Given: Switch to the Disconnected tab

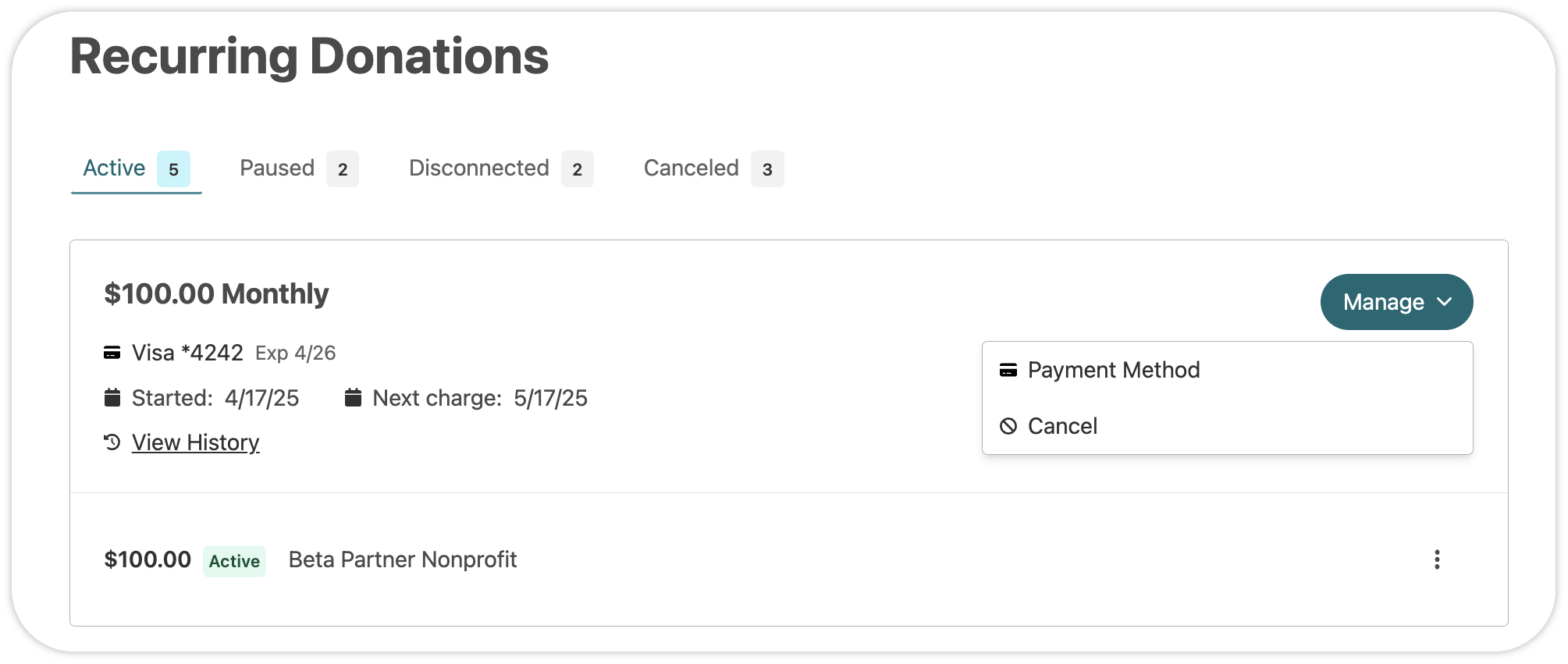Looking at the screenshot, I should [x=500, y=169].
